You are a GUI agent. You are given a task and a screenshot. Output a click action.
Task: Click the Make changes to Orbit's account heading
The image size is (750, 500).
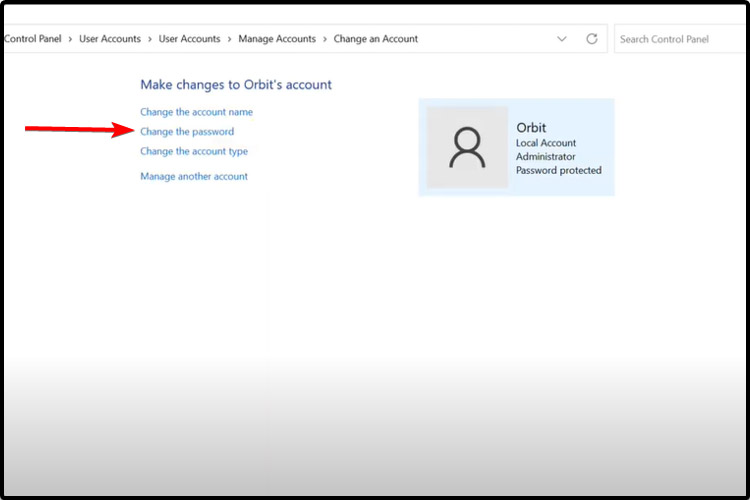coord(236,85)
